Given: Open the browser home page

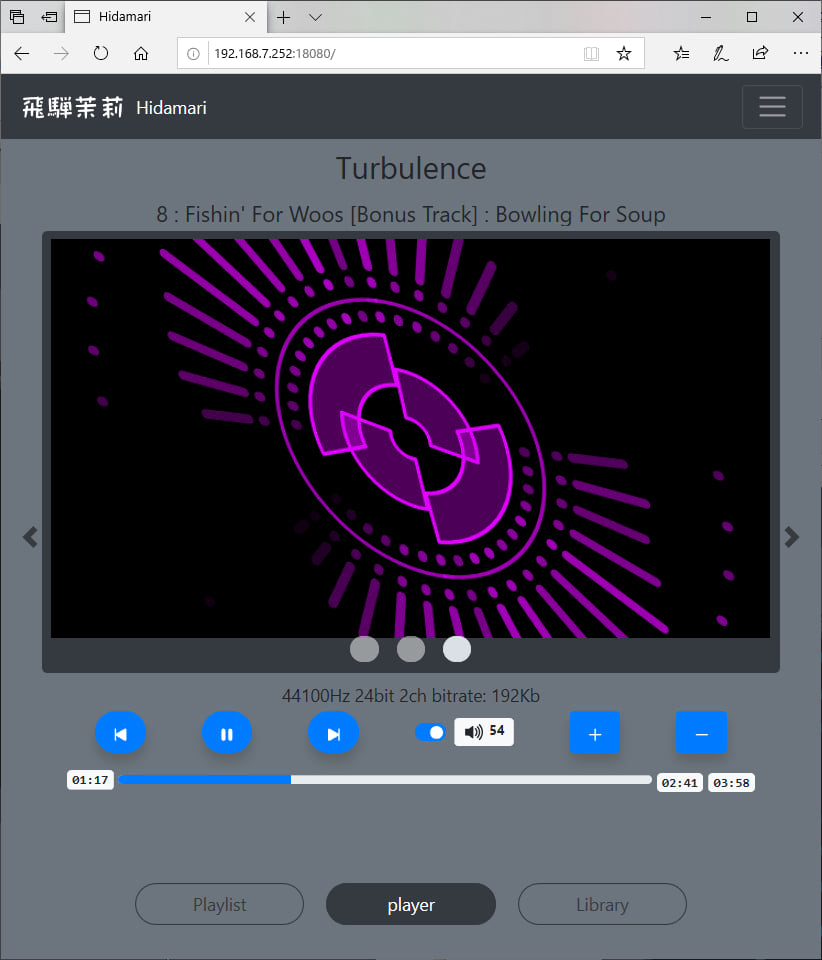Looking at the screenshot, I should [x=141, y=54].
